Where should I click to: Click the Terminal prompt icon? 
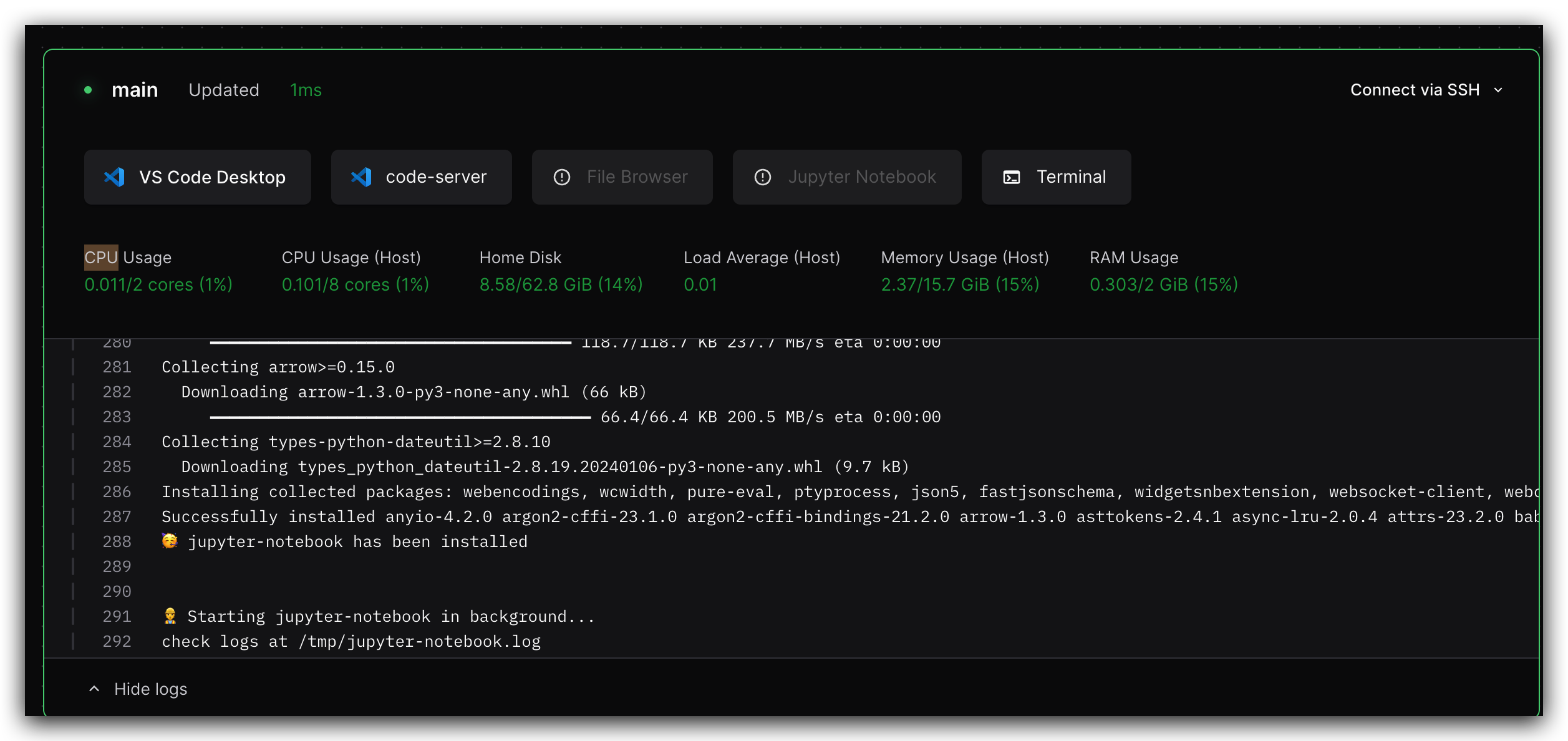(x=1012, y=177)
